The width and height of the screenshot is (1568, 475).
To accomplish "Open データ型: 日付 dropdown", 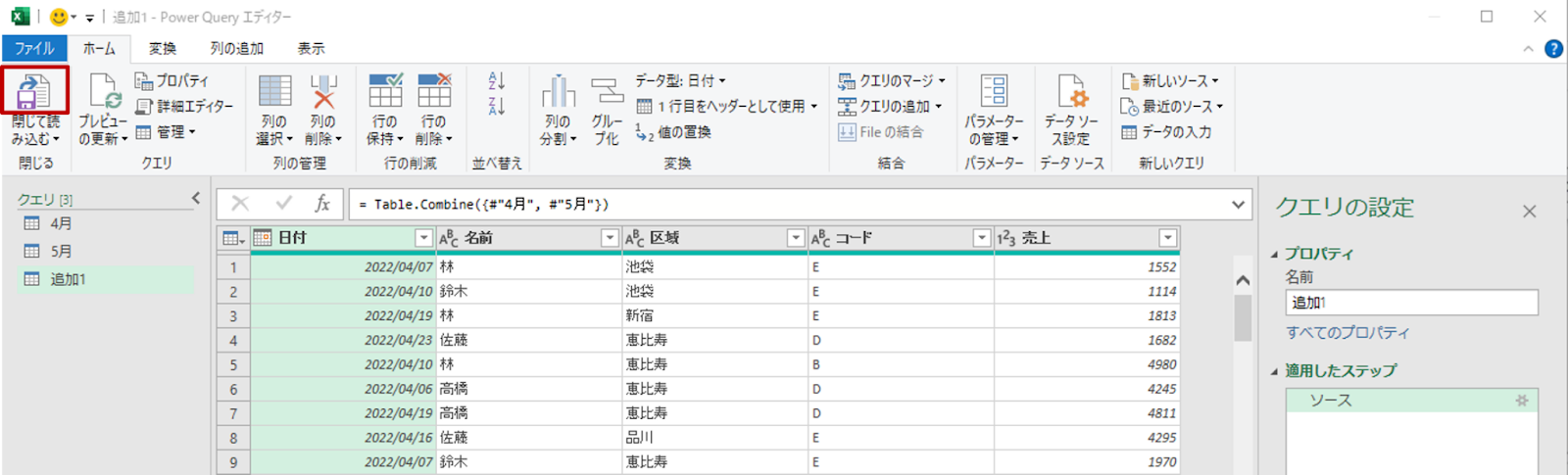I will click(x=680, y=80).
